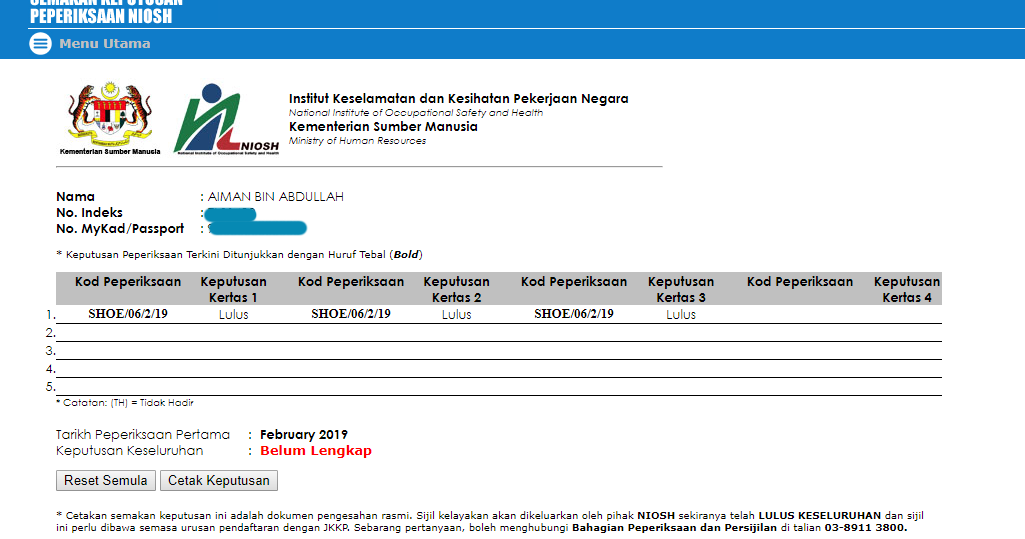Click the red Belum Lengkap status

tap(316, 451)
